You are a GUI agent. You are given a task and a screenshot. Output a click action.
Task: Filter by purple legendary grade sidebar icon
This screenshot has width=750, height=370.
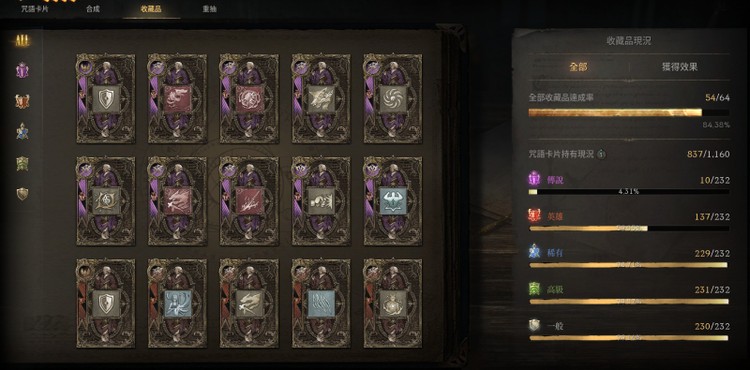click(22, 71)
